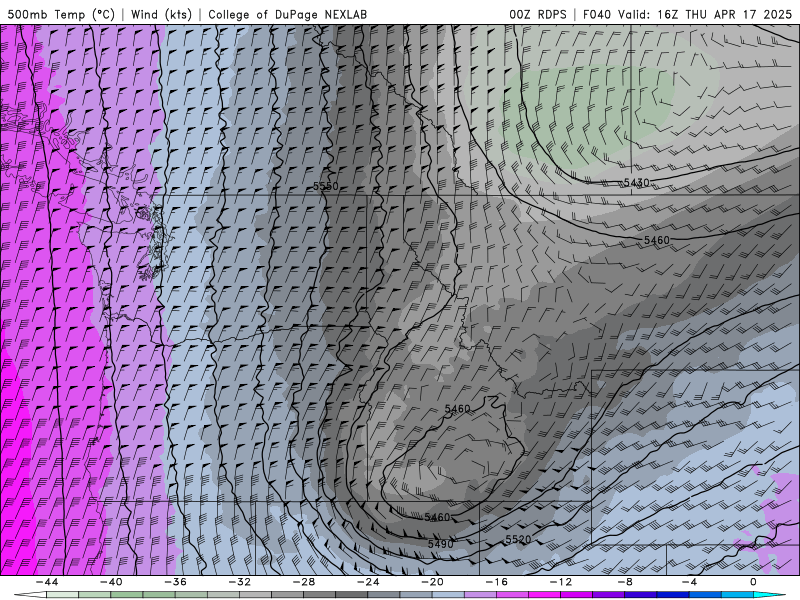Click the -28 value on the temperature scale
This screenshot has height=600, width=800.
point(304,582)
